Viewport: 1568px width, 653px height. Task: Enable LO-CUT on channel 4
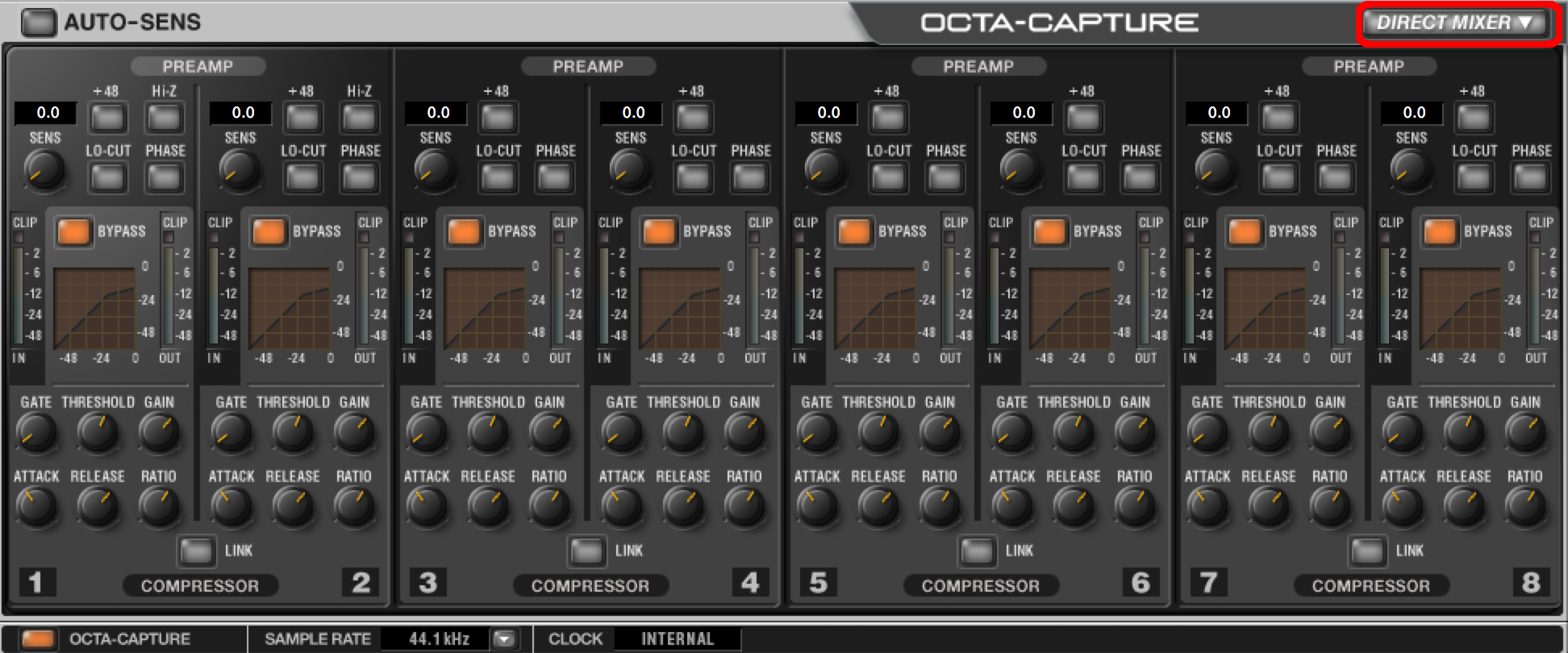click(693, 177)
